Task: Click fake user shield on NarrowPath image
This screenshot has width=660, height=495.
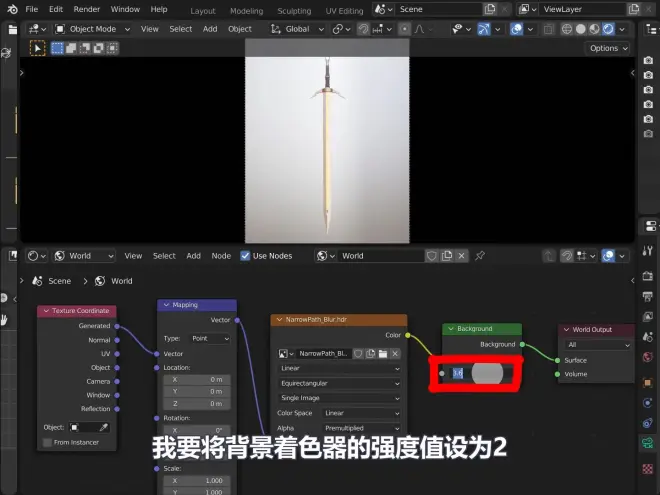Action: pyautogui.click(x=358, y=354)
